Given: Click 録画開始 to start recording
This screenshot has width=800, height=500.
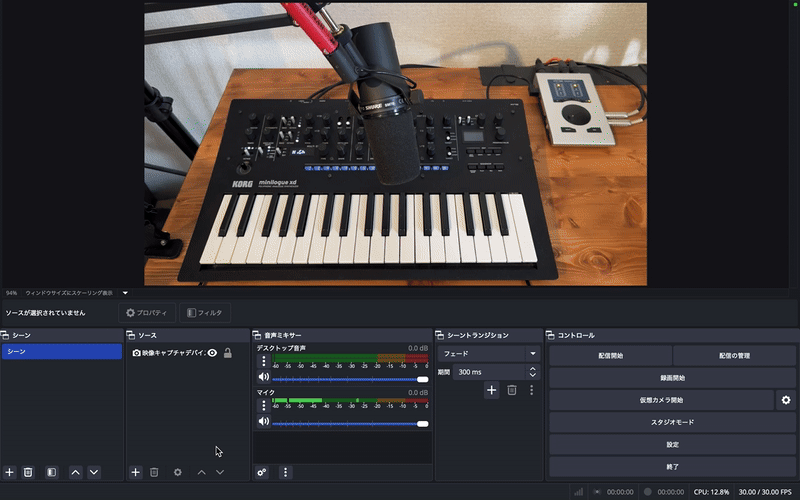Looking at the screenshot, I should pos(672,378).
